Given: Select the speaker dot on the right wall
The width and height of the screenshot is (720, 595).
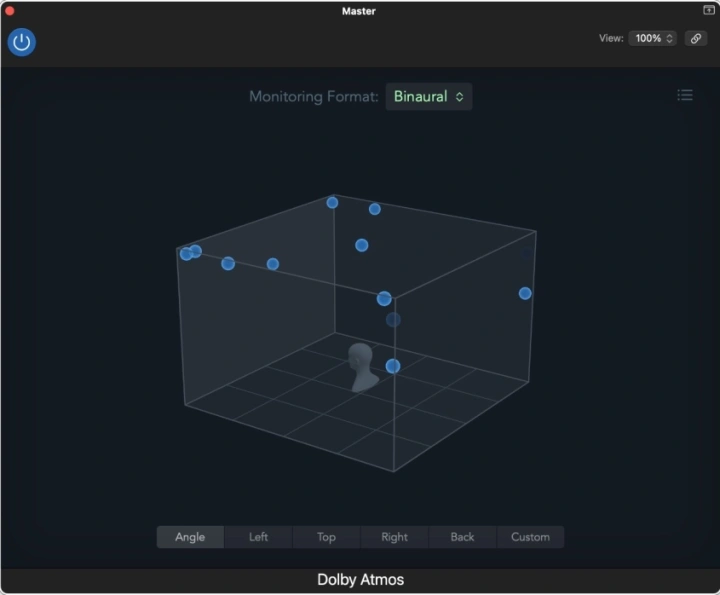Looking at the screenshot, I should [525, 293].
